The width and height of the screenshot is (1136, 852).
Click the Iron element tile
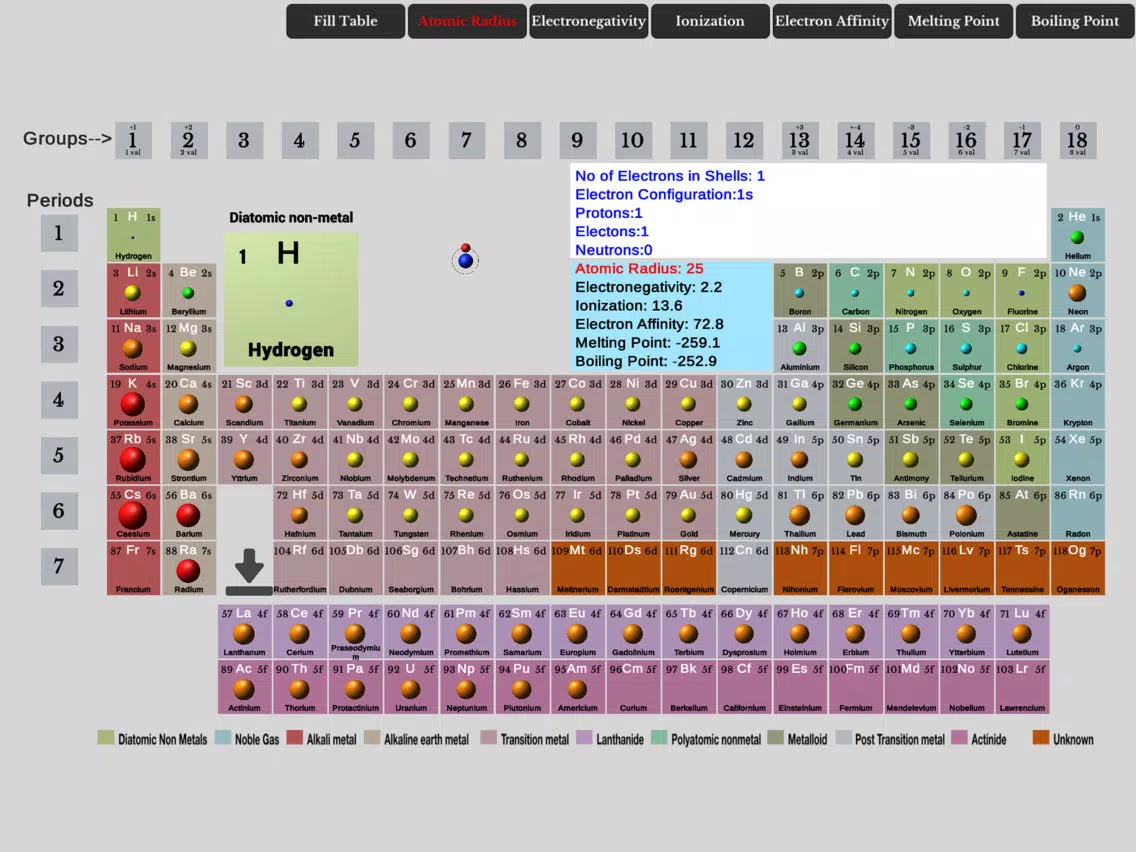coord(522,402)
